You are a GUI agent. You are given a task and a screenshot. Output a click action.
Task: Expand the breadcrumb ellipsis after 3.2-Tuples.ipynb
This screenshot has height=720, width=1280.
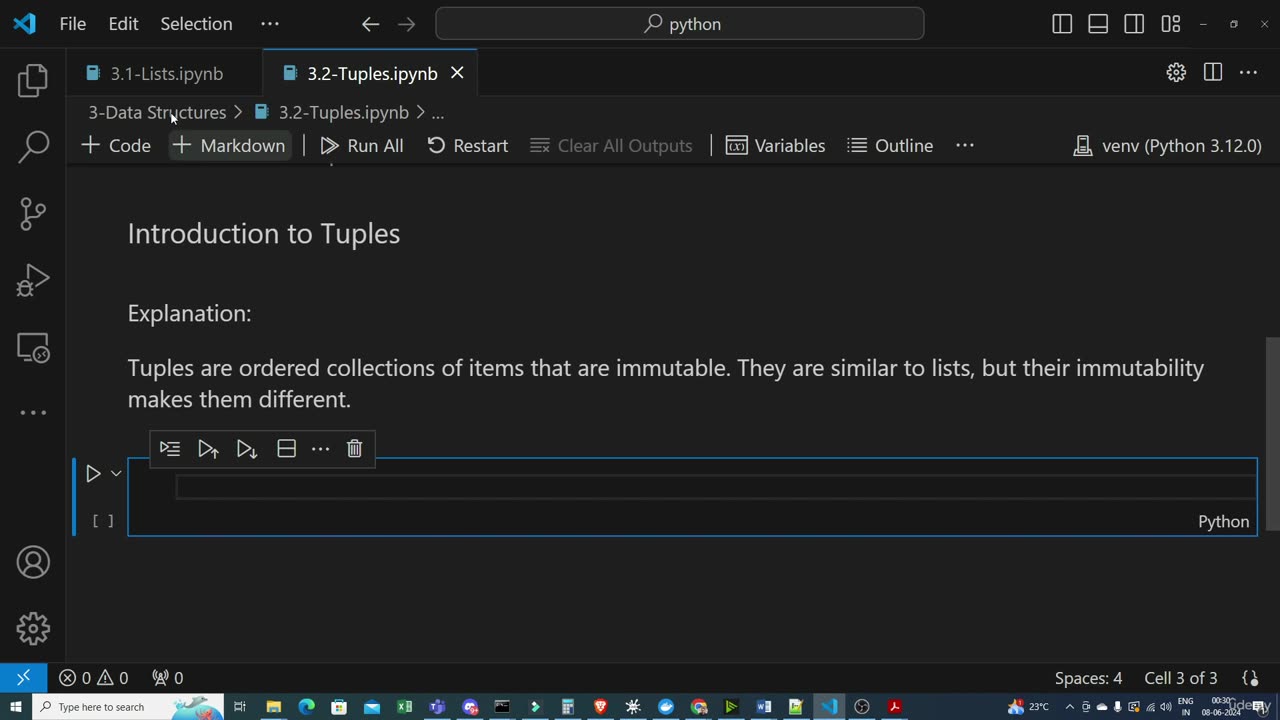437,113
